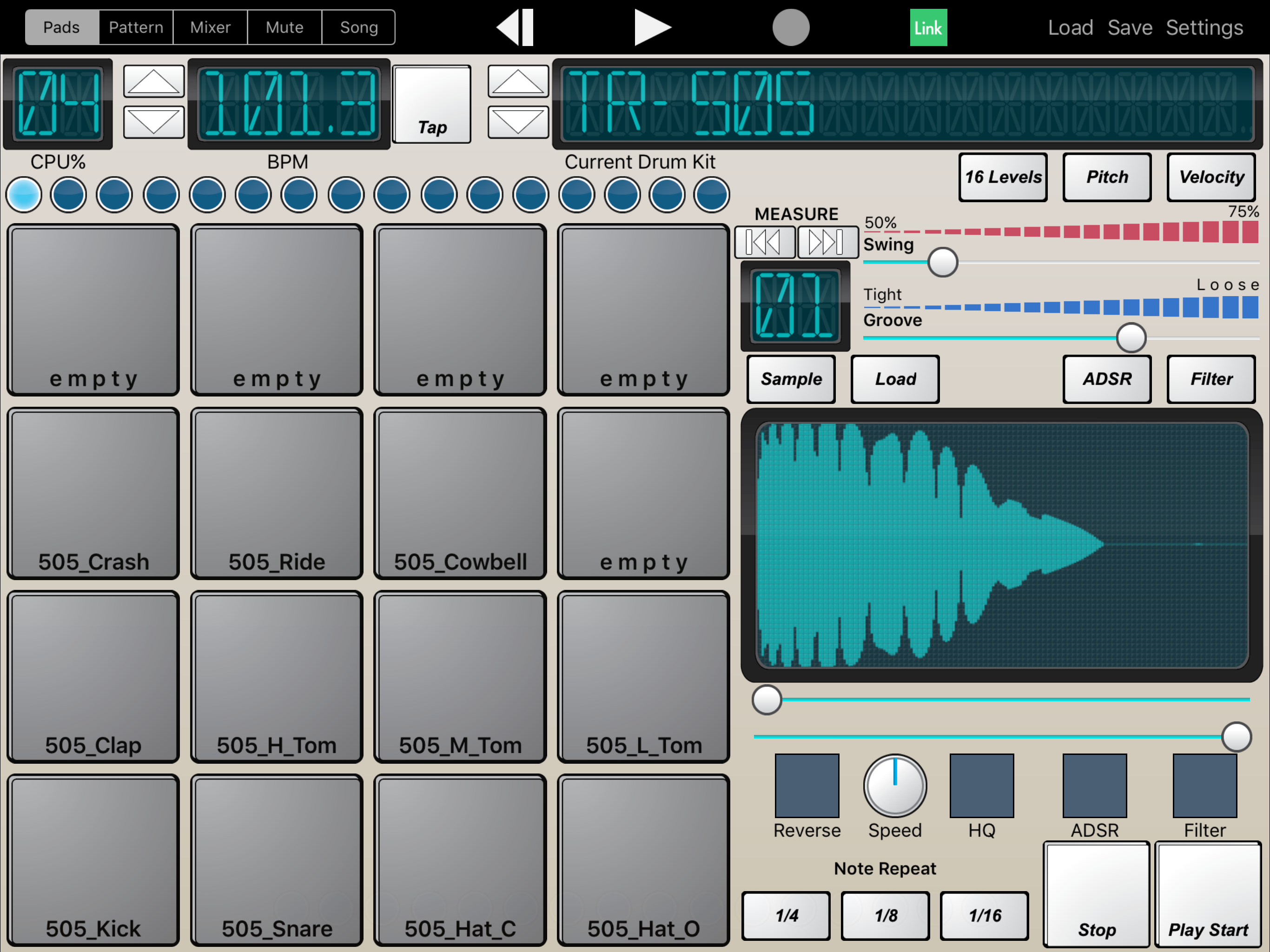
Task: Hit the round record button
Action: (791, 27)
